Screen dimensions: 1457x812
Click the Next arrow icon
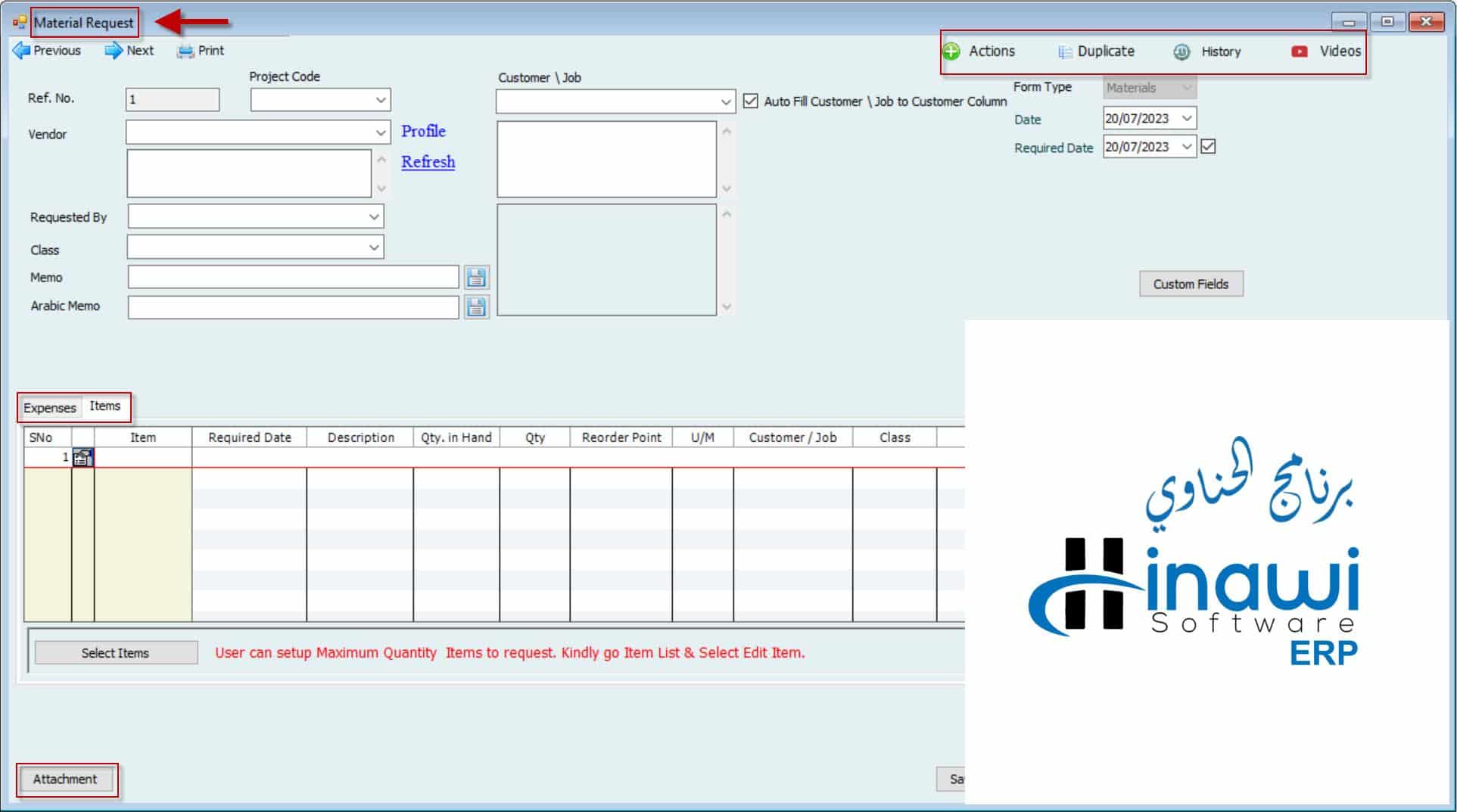[x=114, y=51]
